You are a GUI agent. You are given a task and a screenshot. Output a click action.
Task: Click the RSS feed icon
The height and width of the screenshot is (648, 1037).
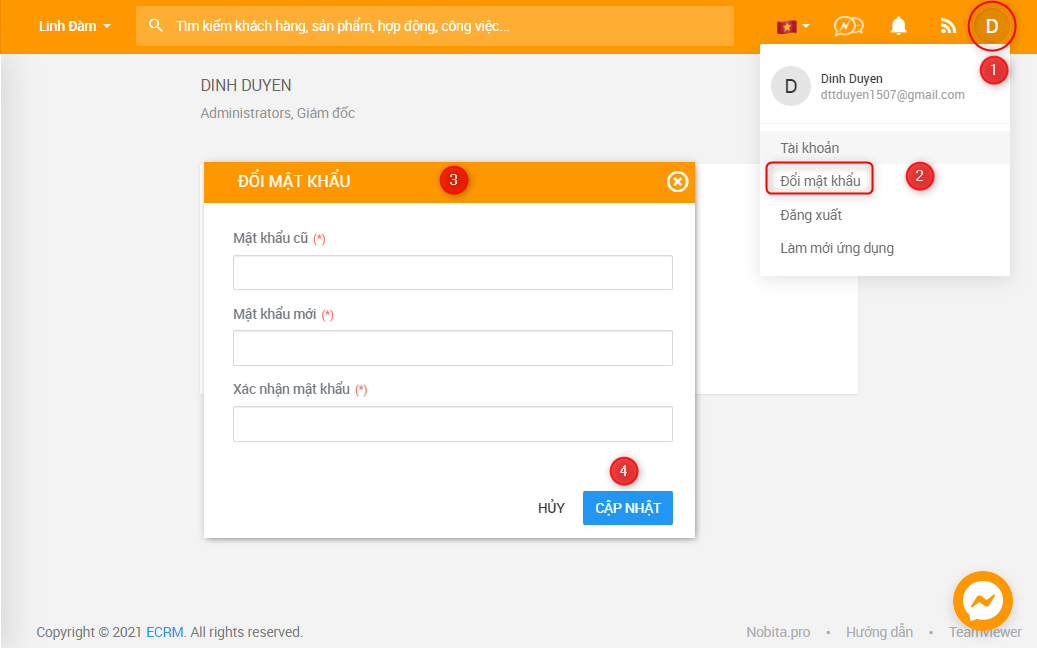(947, 26)
